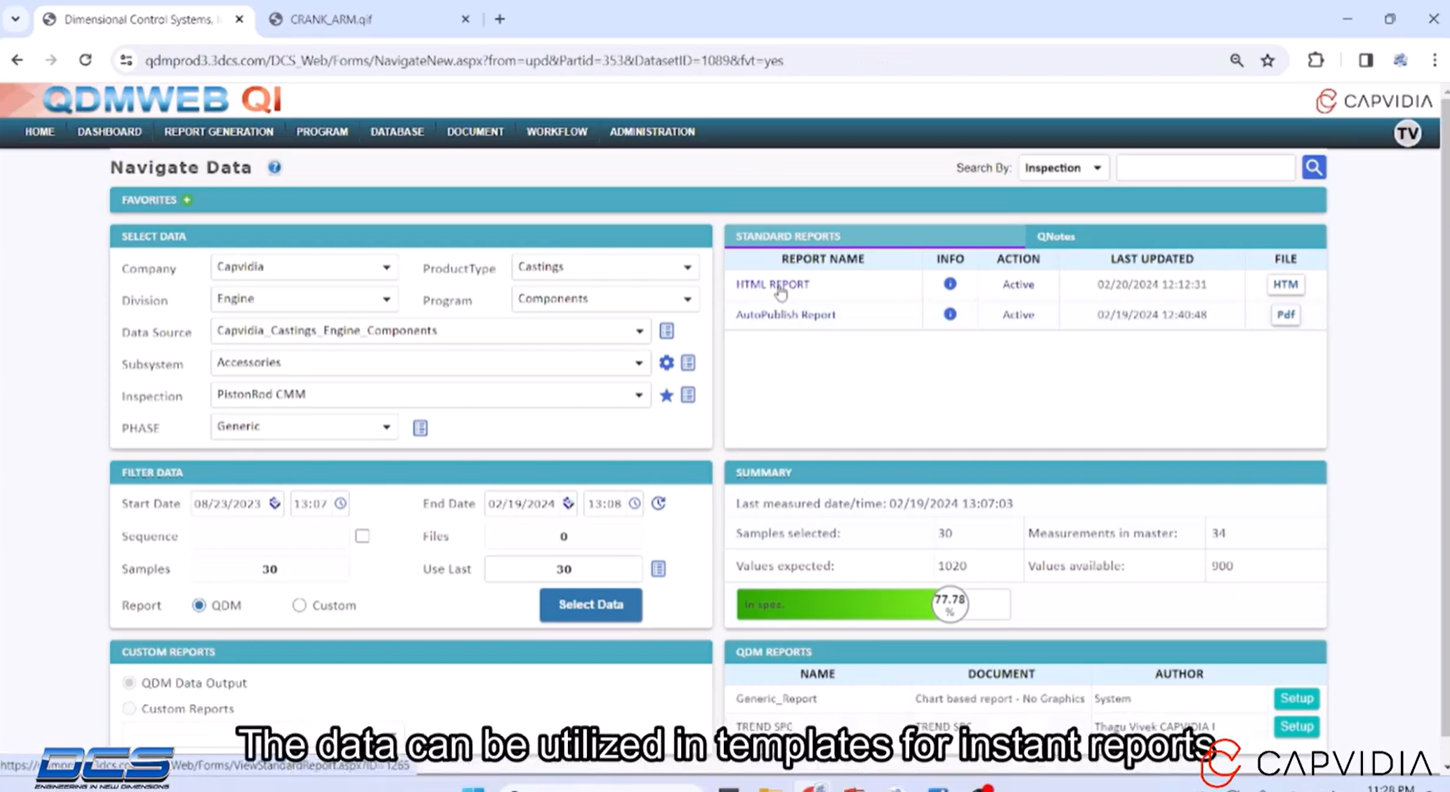Switch to the QNotes tab
Image resolution: width=1450 pixels, height=792 pixels.
point(1055,236)
